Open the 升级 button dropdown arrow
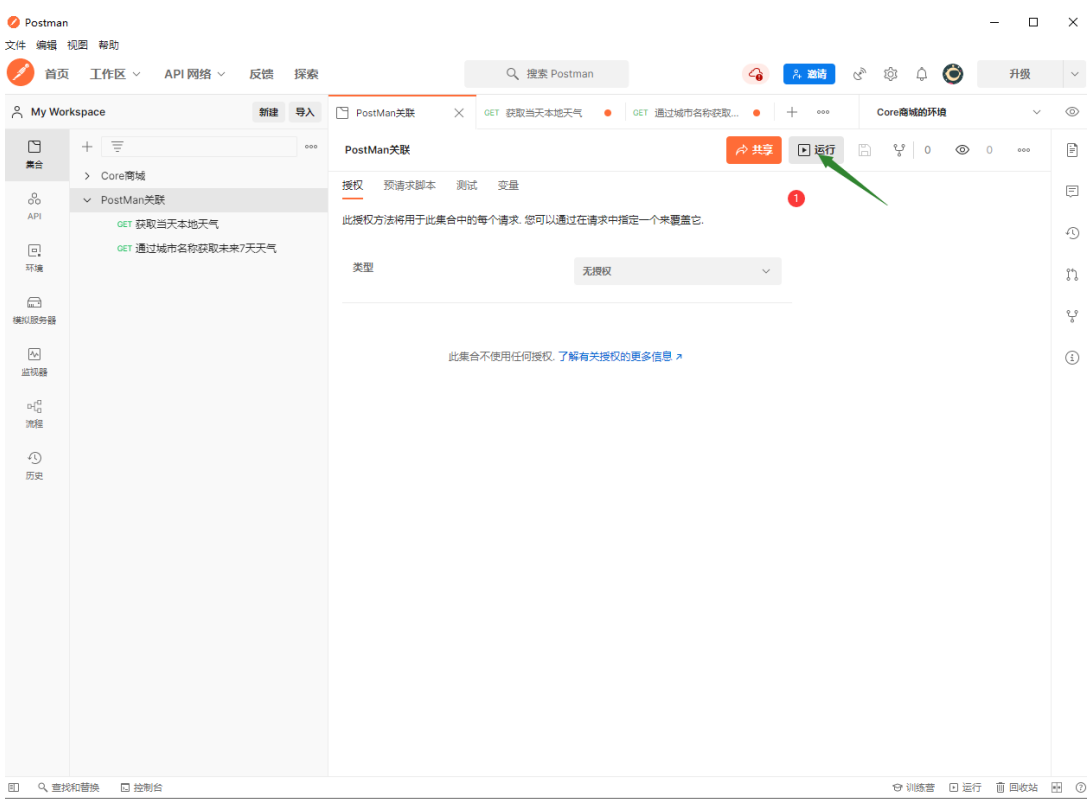The width and height of the screenshot is (1091, 799). (1074, 74)
